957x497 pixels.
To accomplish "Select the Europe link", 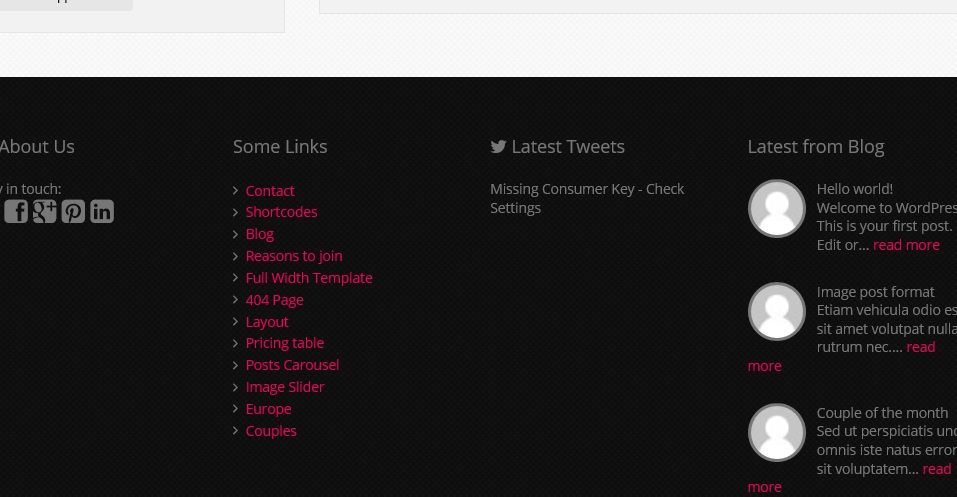I will (268, 409).
